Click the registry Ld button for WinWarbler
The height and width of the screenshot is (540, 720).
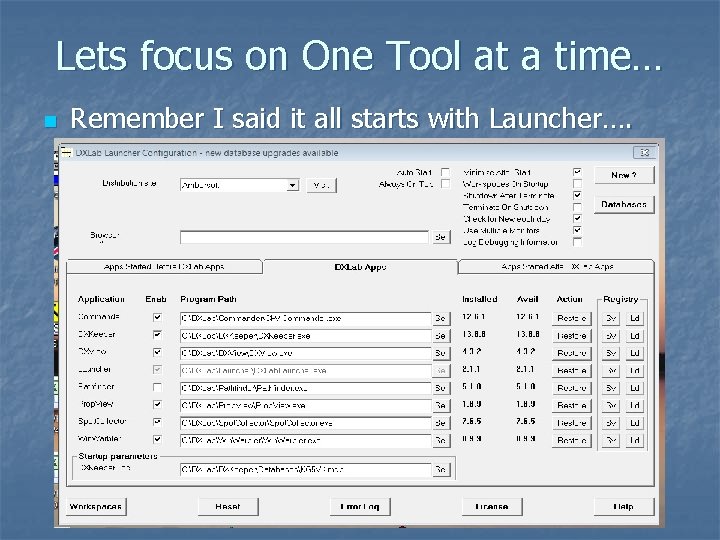point(635,440)
